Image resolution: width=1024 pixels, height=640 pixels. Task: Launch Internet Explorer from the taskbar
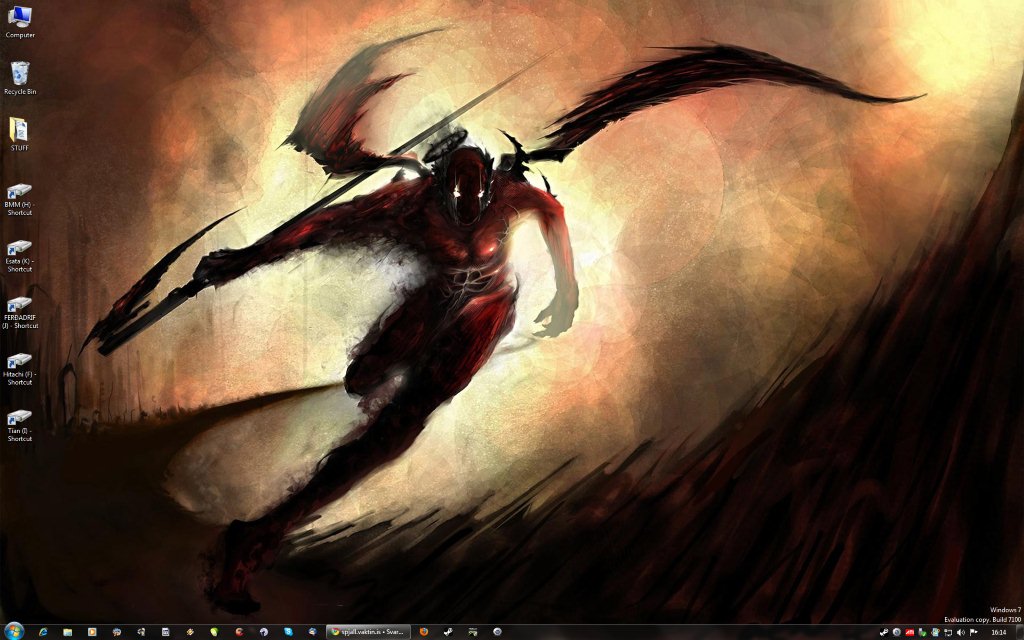tap(43, 632)
